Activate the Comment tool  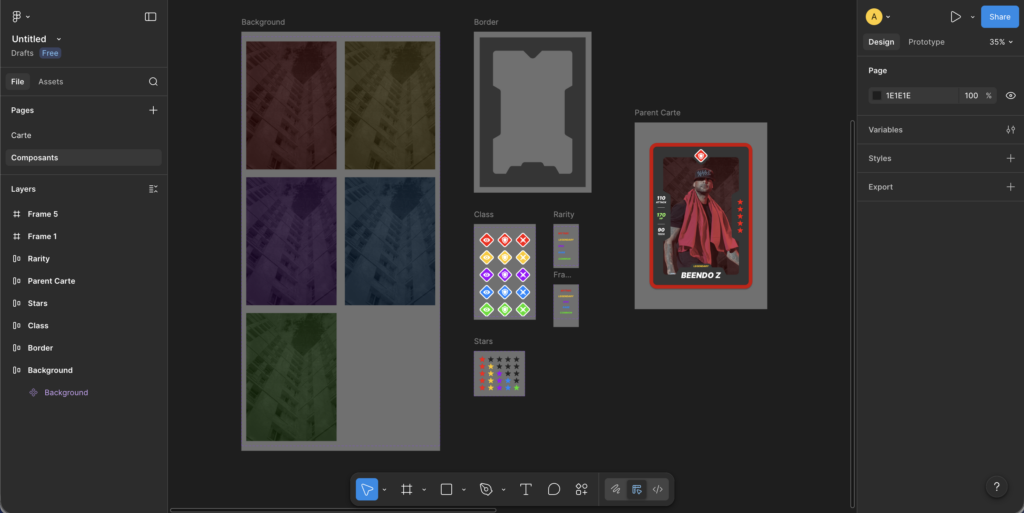tap(554, 489)
